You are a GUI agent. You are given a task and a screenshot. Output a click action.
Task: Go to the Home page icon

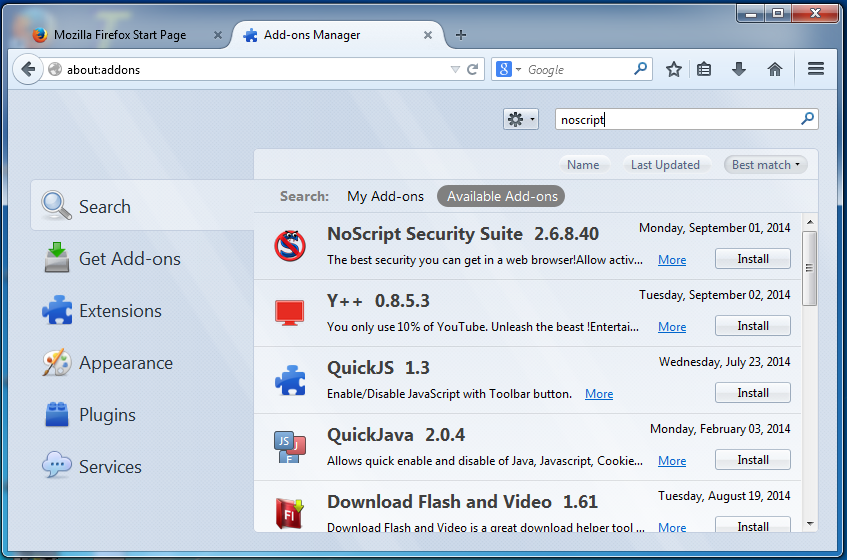tap(774, 69)
